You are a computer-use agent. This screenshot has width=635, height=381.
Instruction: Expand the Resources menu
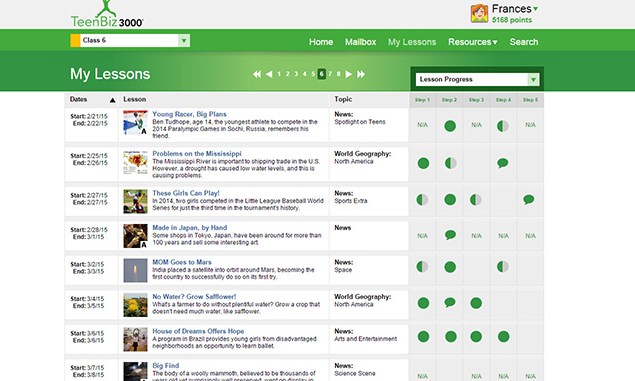pyautogui.click(x=473, y=42)
